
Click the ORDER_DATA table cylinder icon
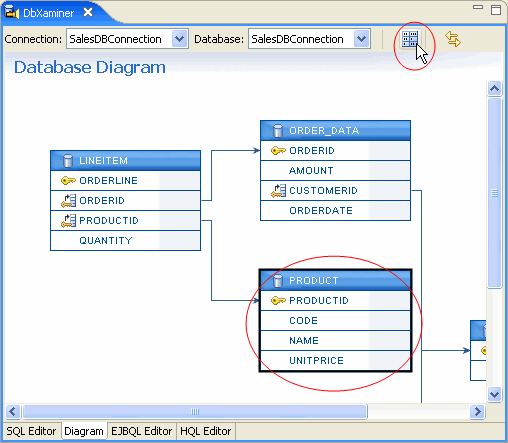[x=278, y=131]
